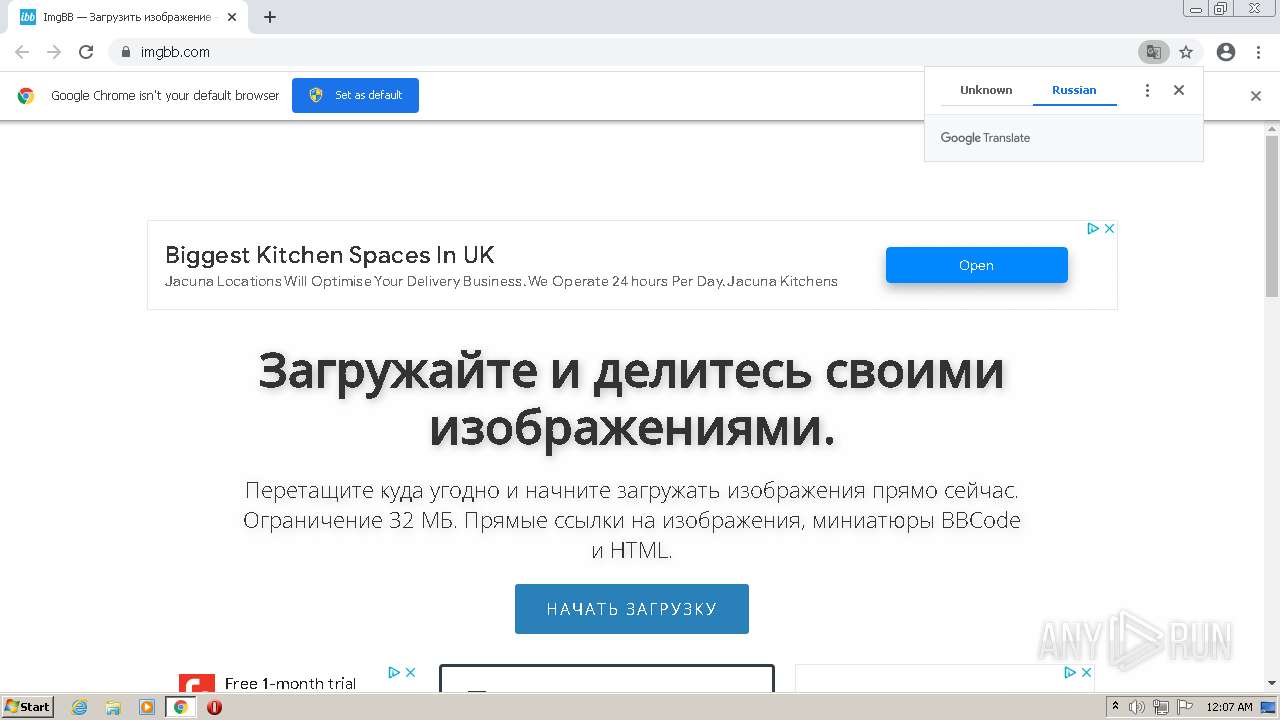Screen dimensions: 1280x720
Task: Click AdChoices icon on top banner ad
Action: (1094, 229)
